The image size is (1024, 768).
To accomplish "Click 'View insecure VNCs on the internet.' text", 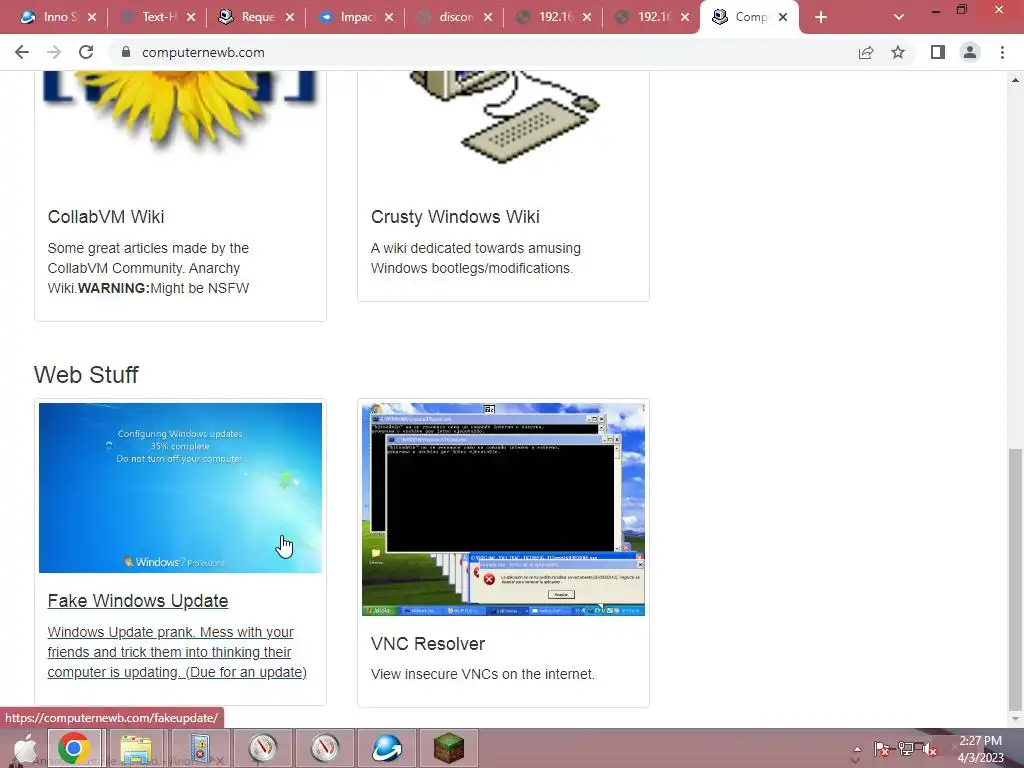I will (x=483, y=674).
